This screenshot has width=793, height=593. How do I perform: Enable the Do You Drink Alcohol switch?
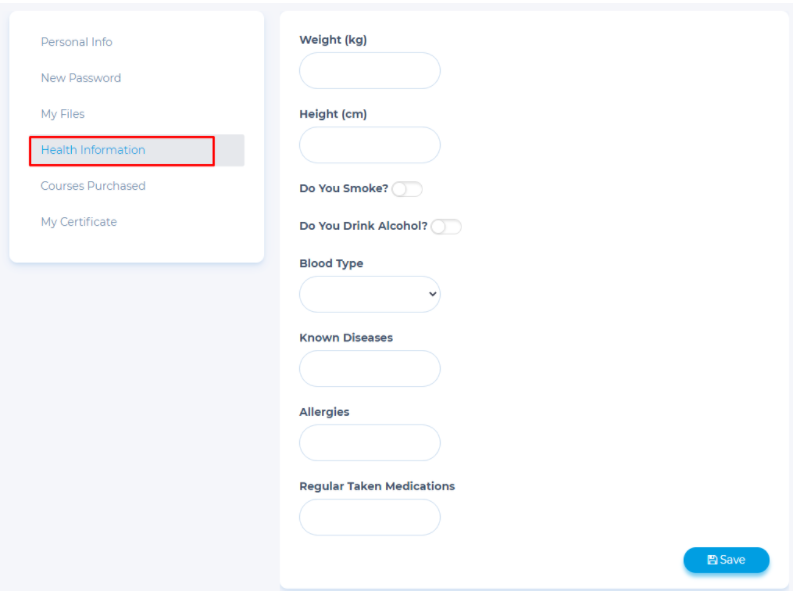446,227
